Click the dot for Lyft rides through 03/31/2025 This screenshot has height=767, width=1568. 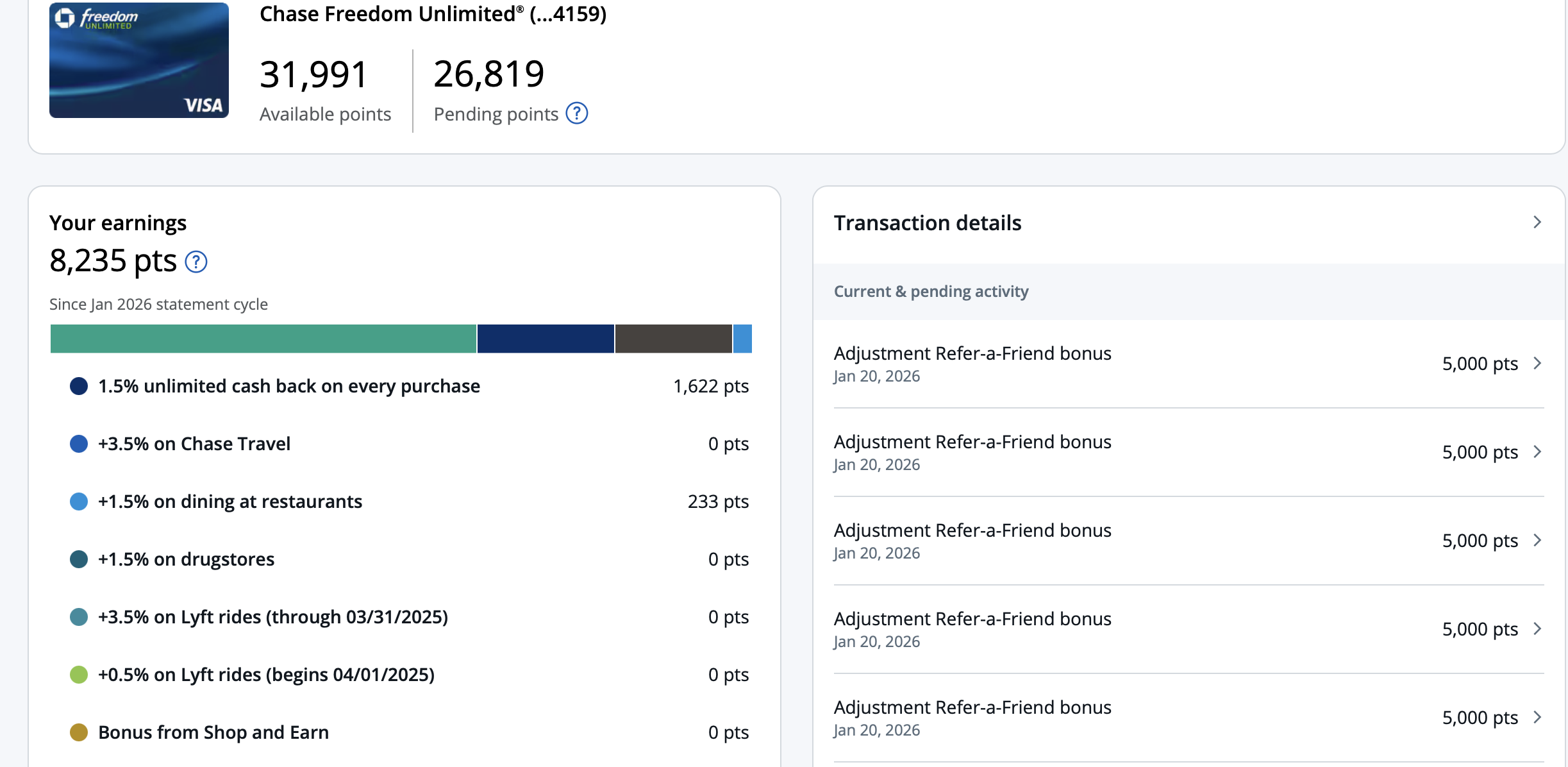[79, 617]
